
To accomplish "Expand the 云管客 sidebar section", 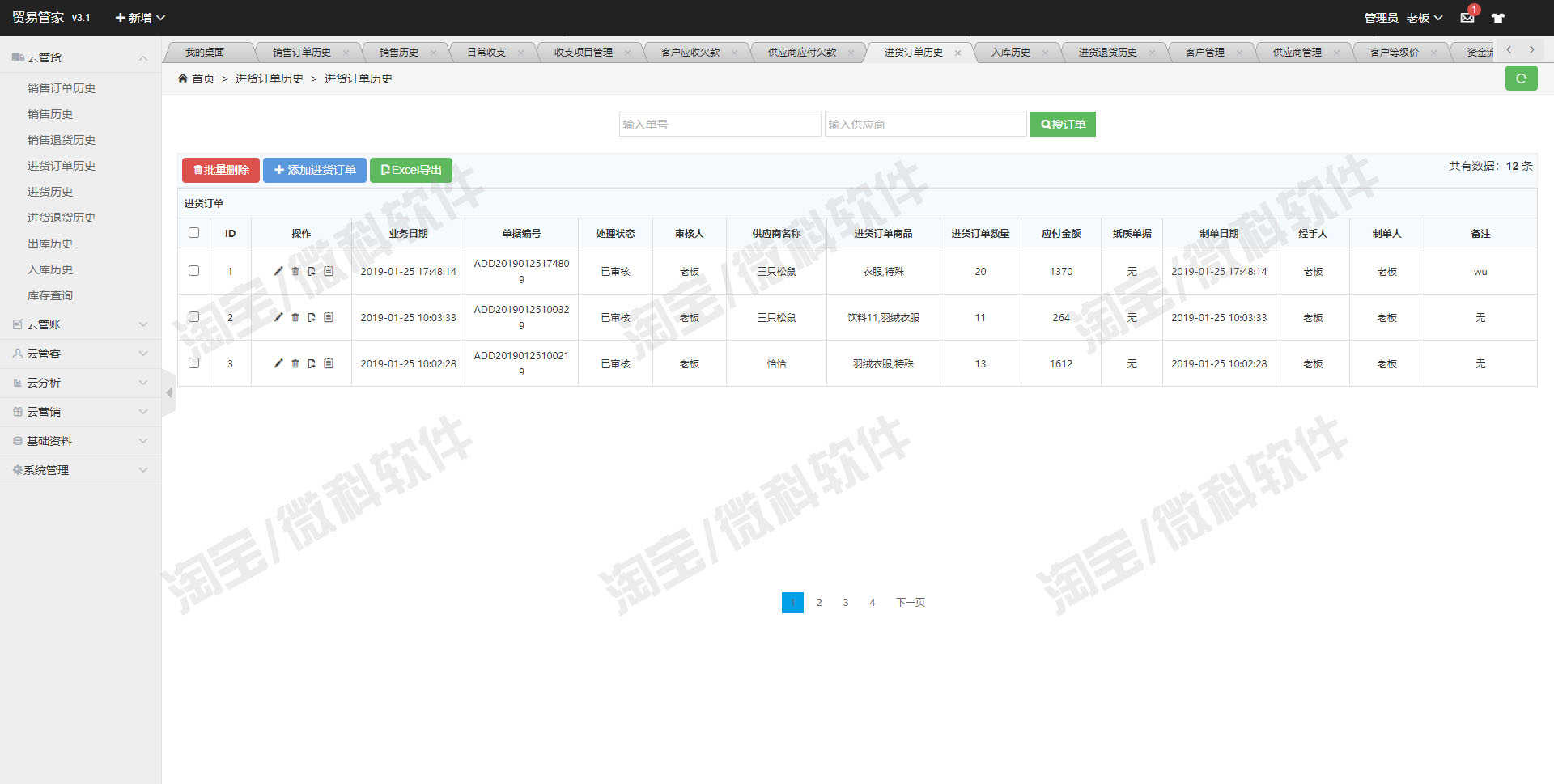I will (x=81, y=354).
